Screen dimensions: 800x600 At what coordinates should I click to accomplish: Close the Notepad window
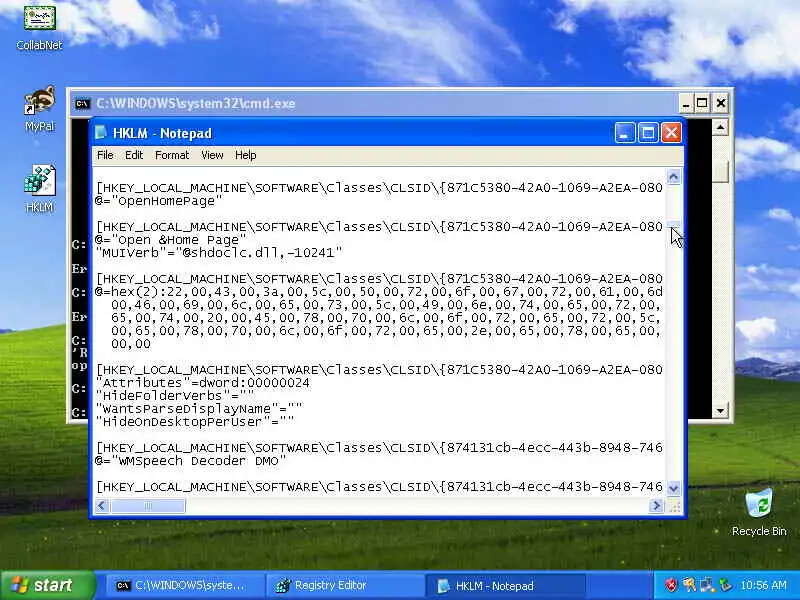(671, 133)
